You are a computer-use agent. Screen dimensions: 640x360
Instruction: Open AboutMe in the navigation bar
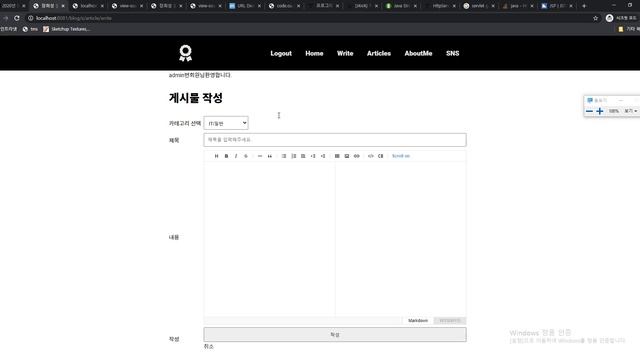418,53
